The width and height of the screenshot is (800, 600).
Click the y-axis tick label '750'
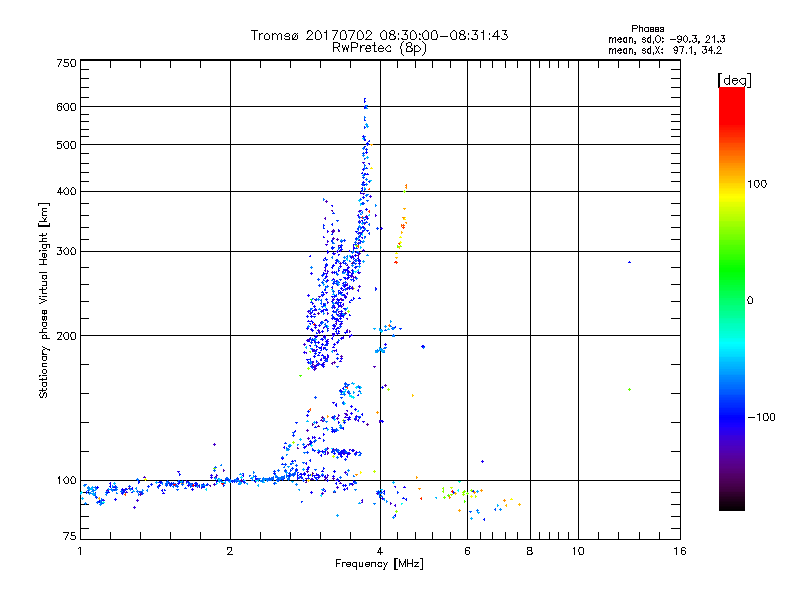pyautogui.click(x=66, y=63)
